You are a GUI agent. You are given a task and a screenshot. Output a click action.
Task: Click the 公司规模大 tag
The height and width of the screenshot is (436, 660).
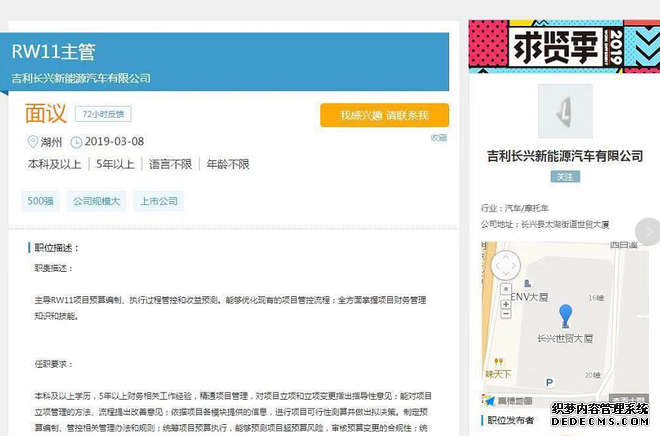[x=97, y=201]
